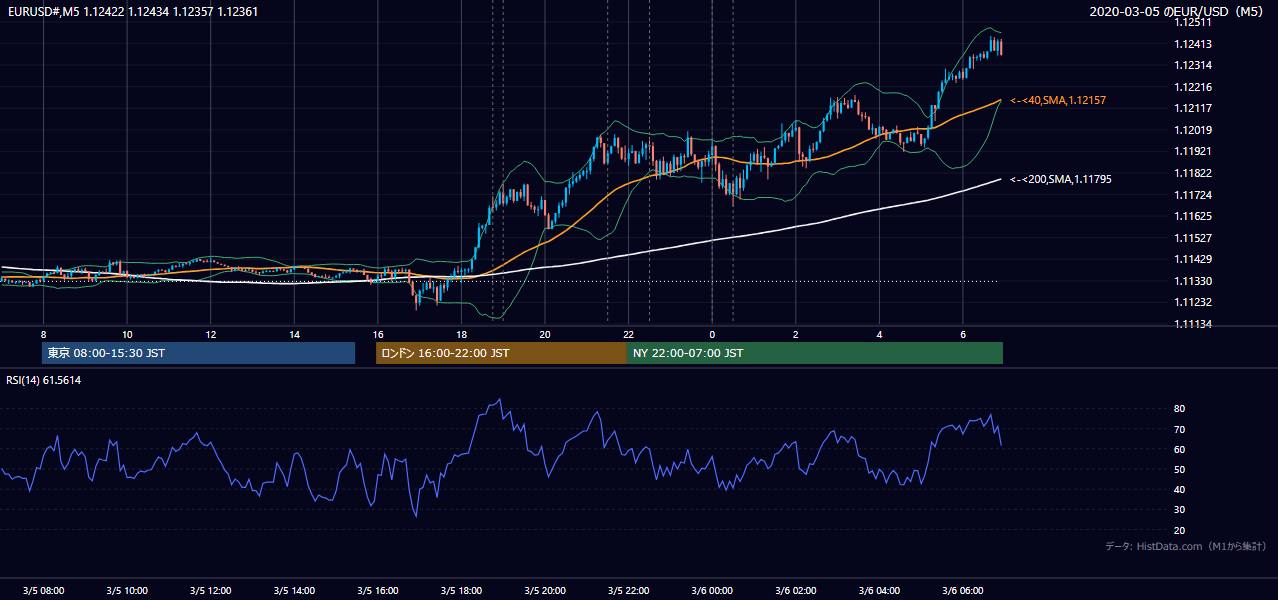The image size is (1278, 600).
Task: Click the 3/5 20:00 time axis label
Action: (x=545, y=590)
